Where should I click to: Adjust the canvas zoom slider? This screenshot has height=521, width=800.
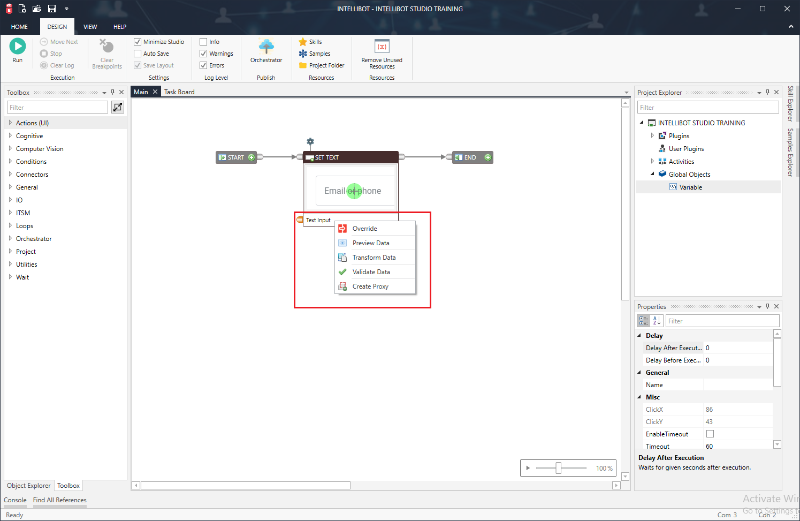click(x=558, y=468)
